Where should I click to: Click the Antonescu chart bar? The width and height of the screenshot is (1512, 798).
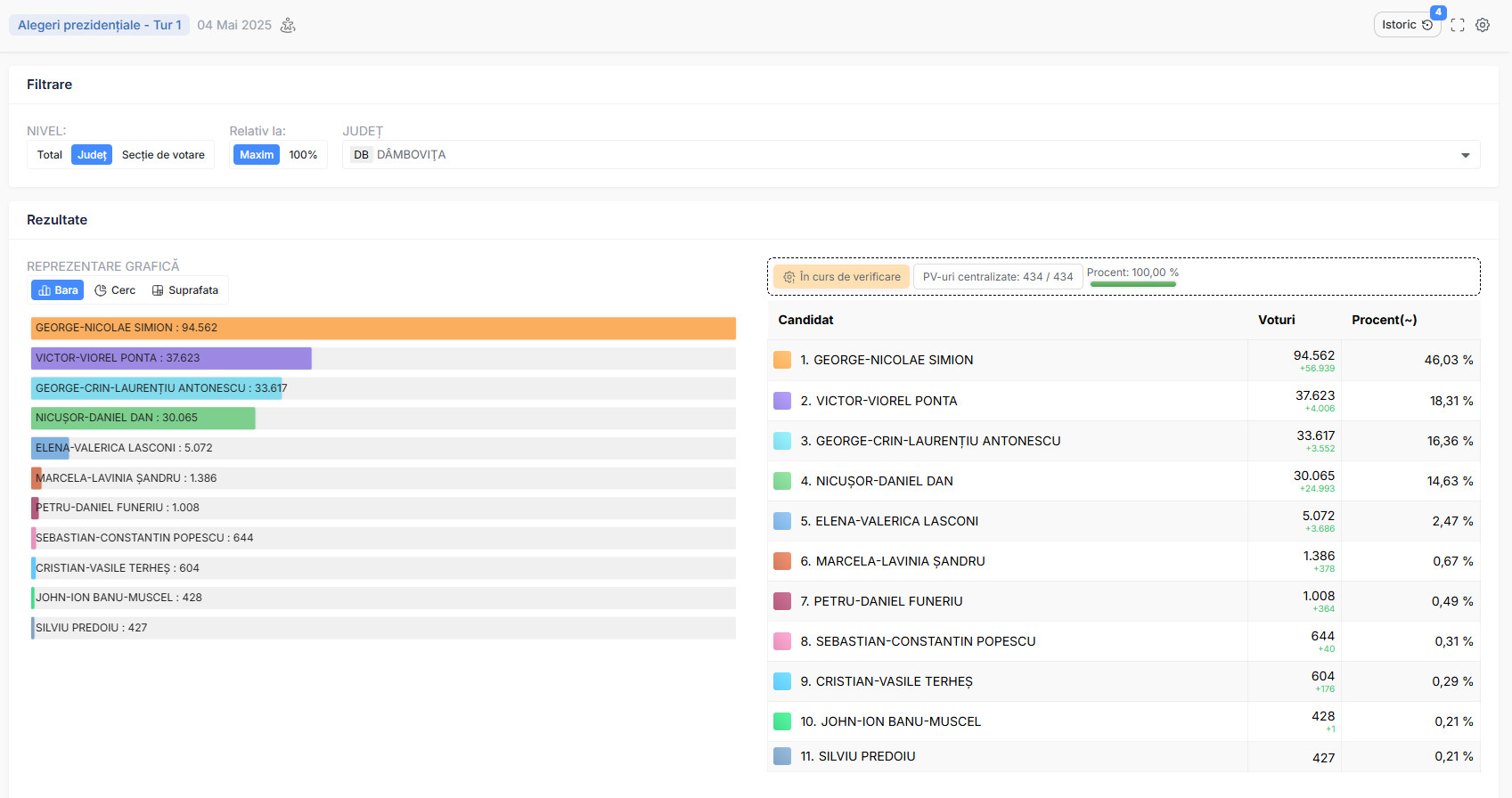click(x=156, y=388)
